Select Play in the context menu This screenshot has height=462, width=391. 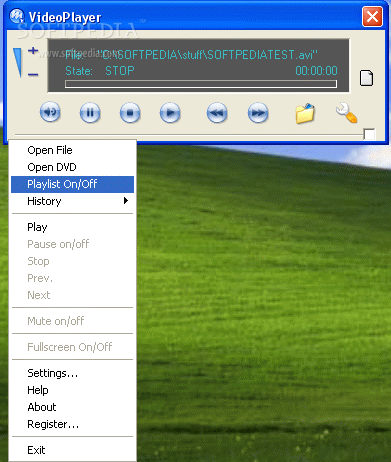(72, 227)
